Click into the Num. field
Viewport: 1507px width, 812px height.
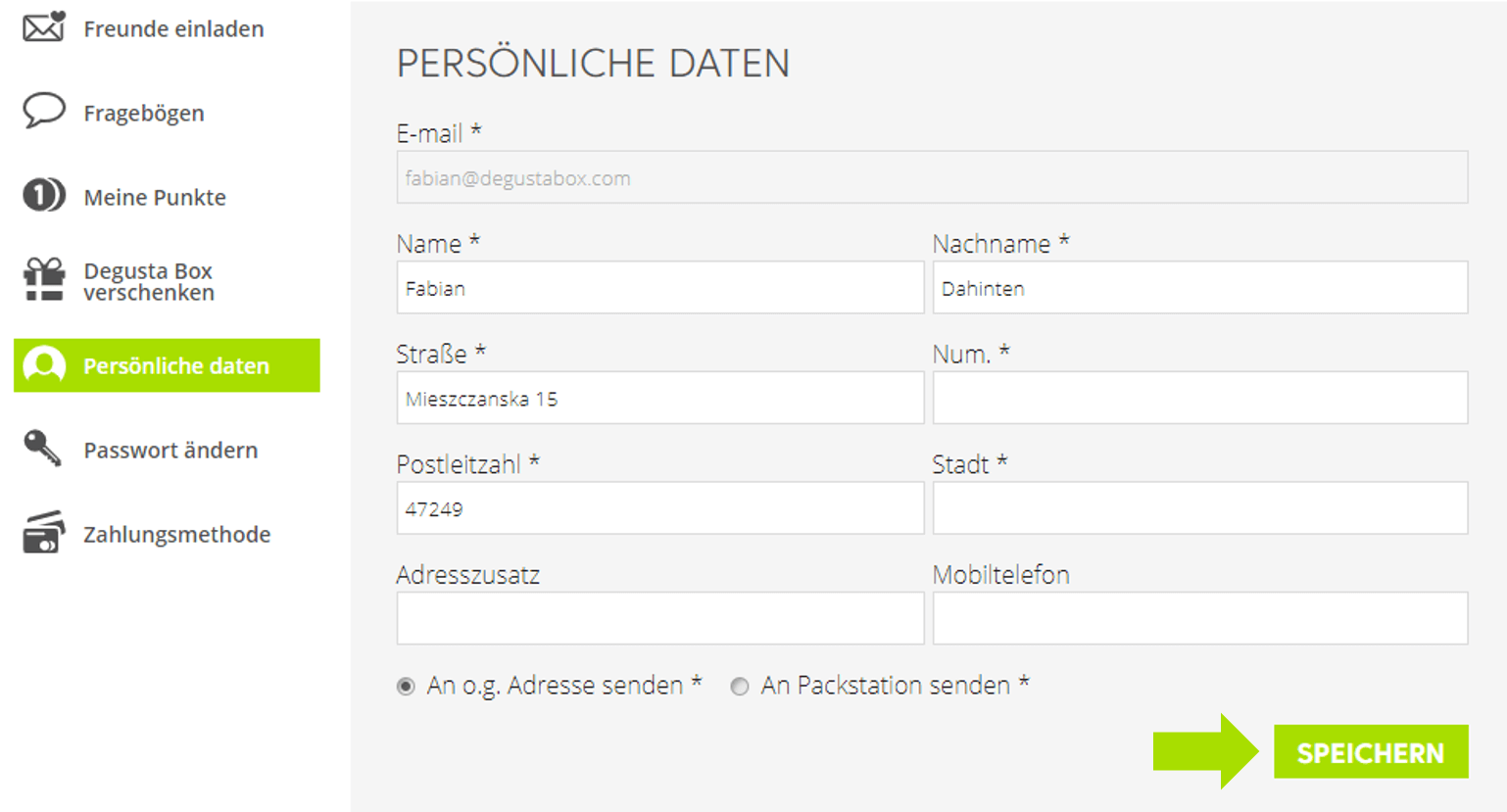(x=1199, y=398)
